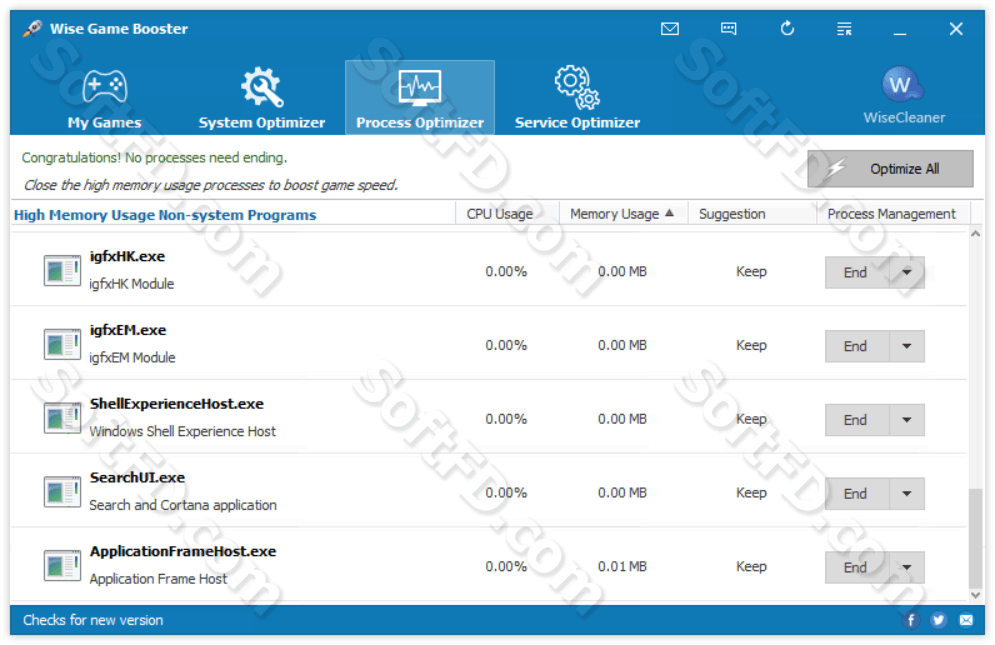Switch to the My Games tab

click(x=105, y=98)
